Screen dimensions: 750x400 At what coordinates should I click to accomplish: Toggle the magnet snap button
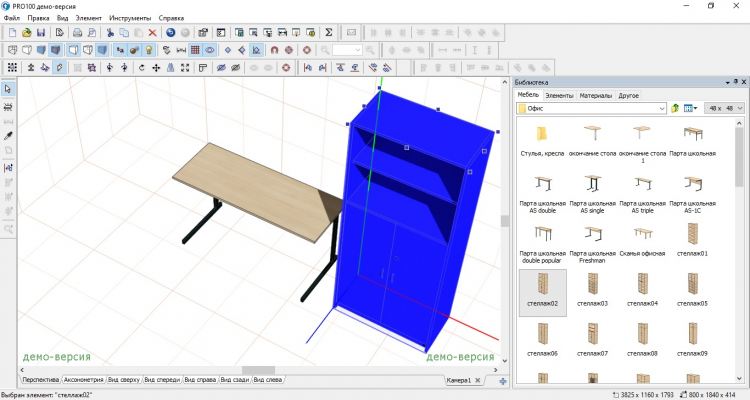tap(273, 49)
